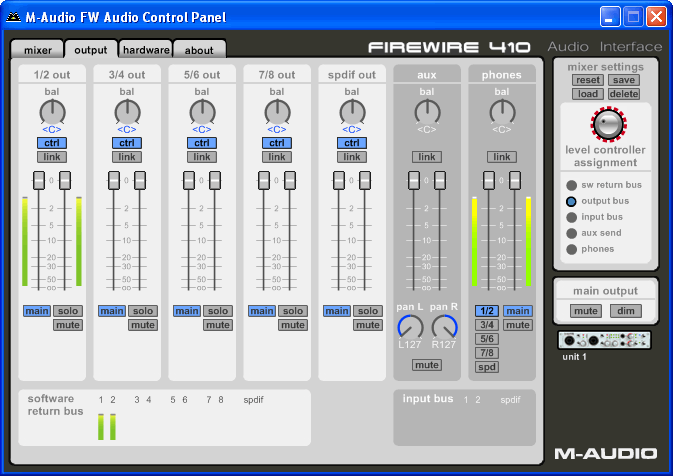
Task: Click the FireWire 410 unit 1 thumbnail
Action: pos(604,340)
